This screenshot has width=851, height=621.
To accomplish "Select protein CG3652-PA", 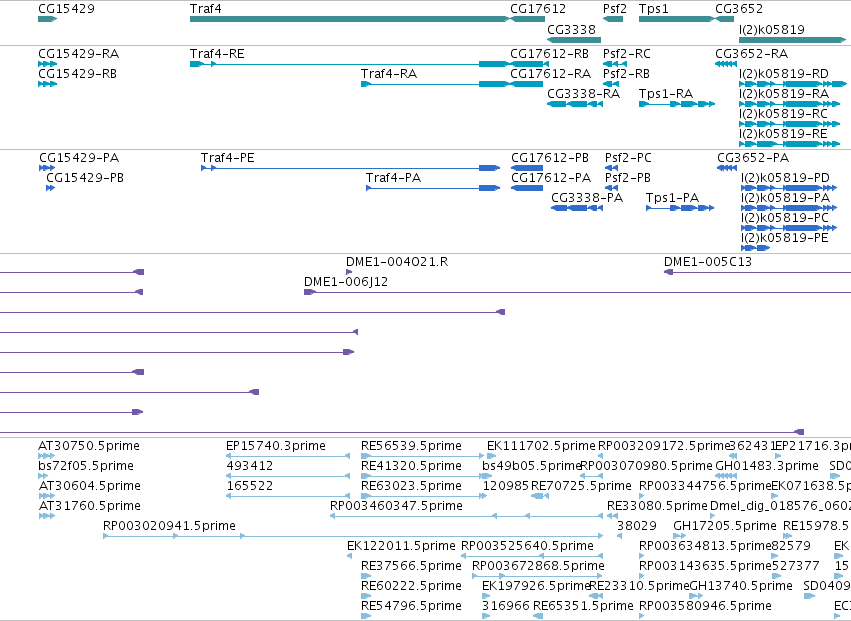I will (x=727, y=168).
